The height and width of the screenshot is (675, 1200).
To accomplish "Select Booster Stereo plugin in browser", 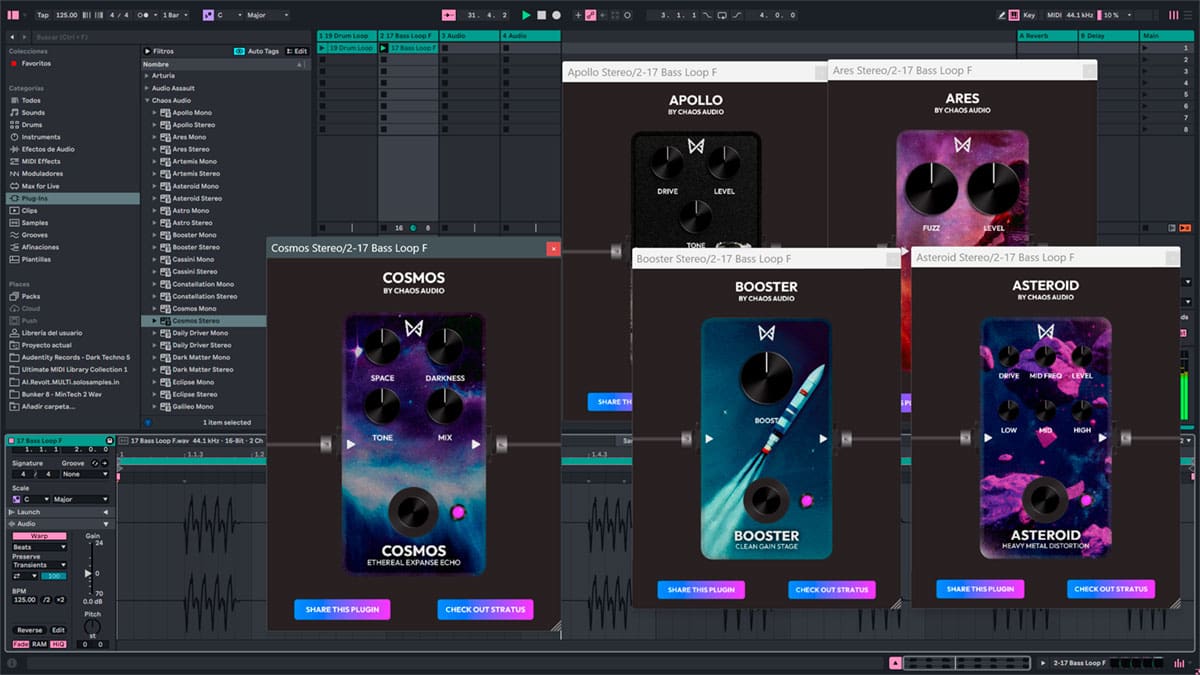I will pyautogui.click(x=196, y=247).
